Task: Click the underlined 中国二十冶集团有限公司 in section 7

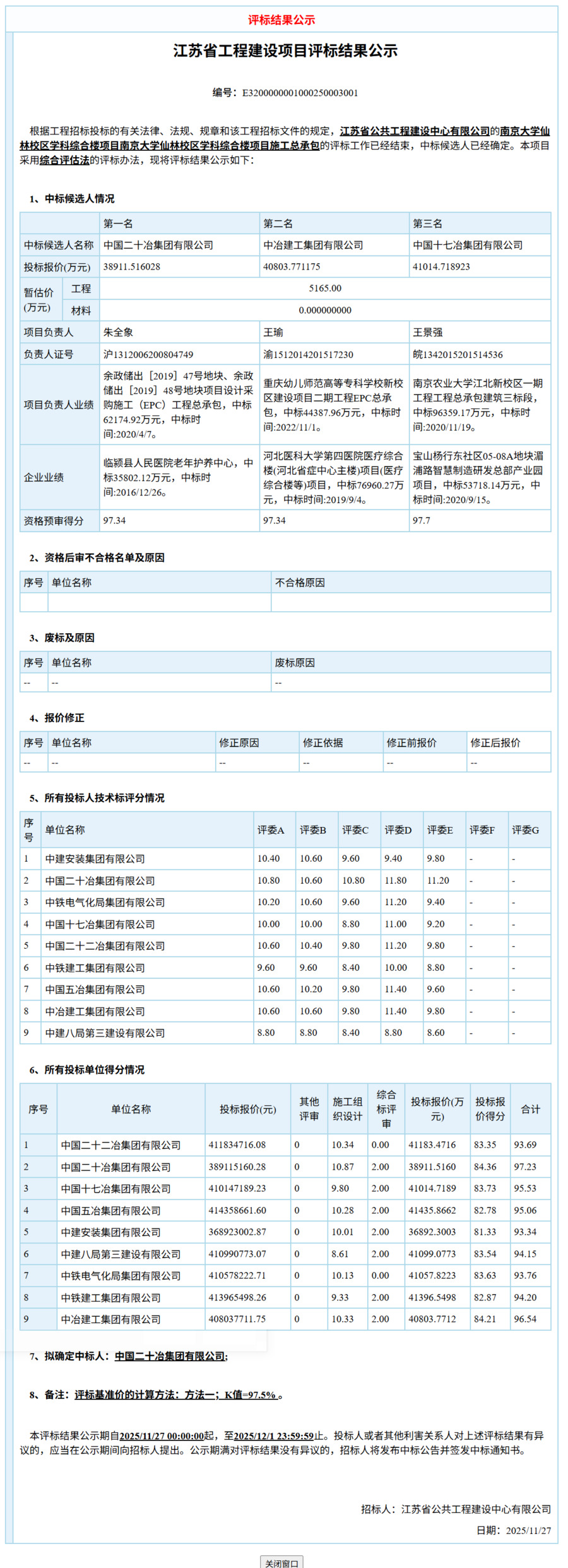Action: pos(170,1356)
